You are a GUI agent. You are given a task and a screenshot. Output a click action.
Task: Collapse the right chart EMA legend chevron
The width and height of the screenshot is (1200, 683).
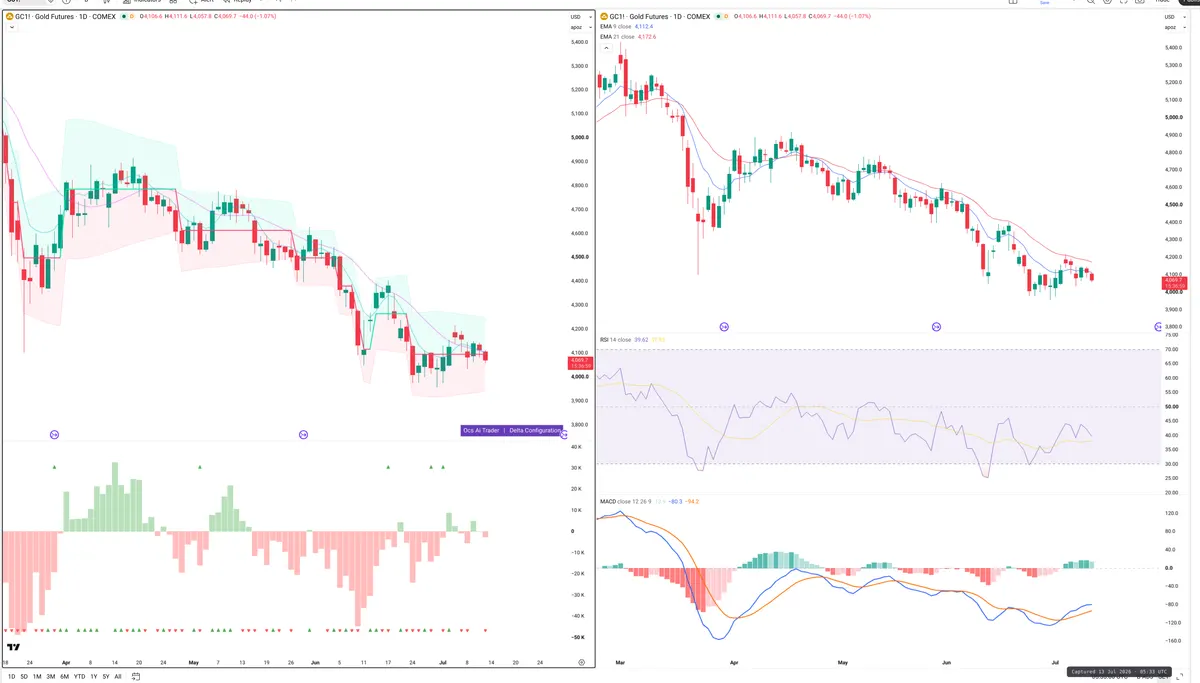click(x=604, y=46)
